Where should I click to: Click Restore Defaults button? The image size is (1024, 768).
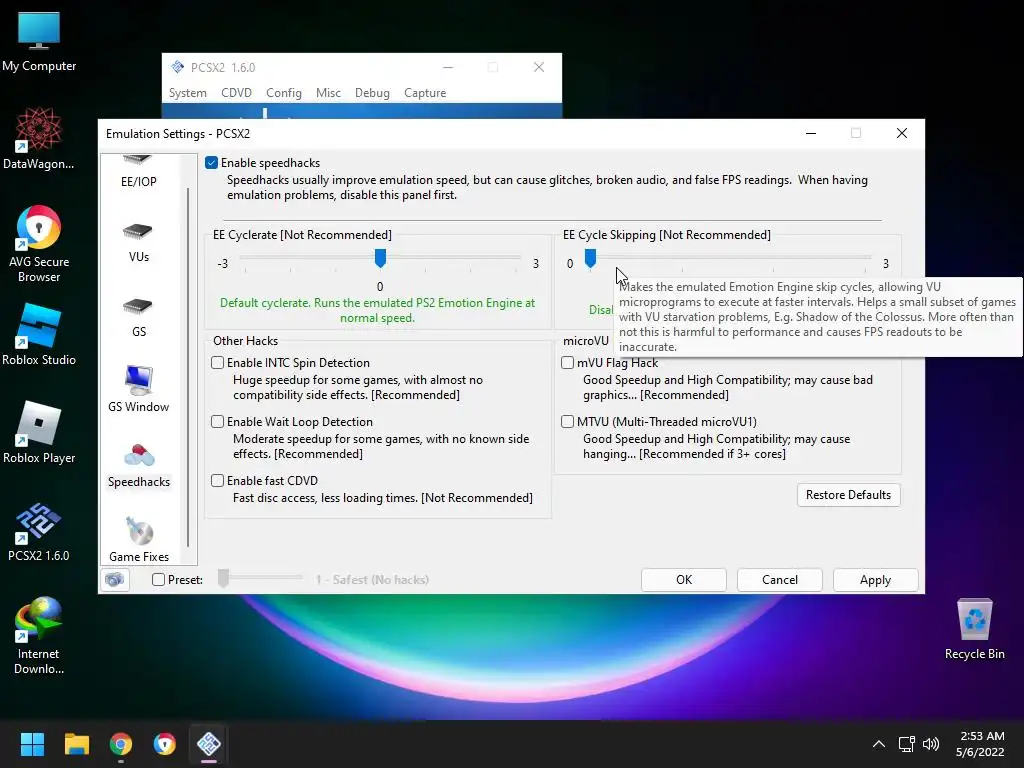tap(848, 494)
